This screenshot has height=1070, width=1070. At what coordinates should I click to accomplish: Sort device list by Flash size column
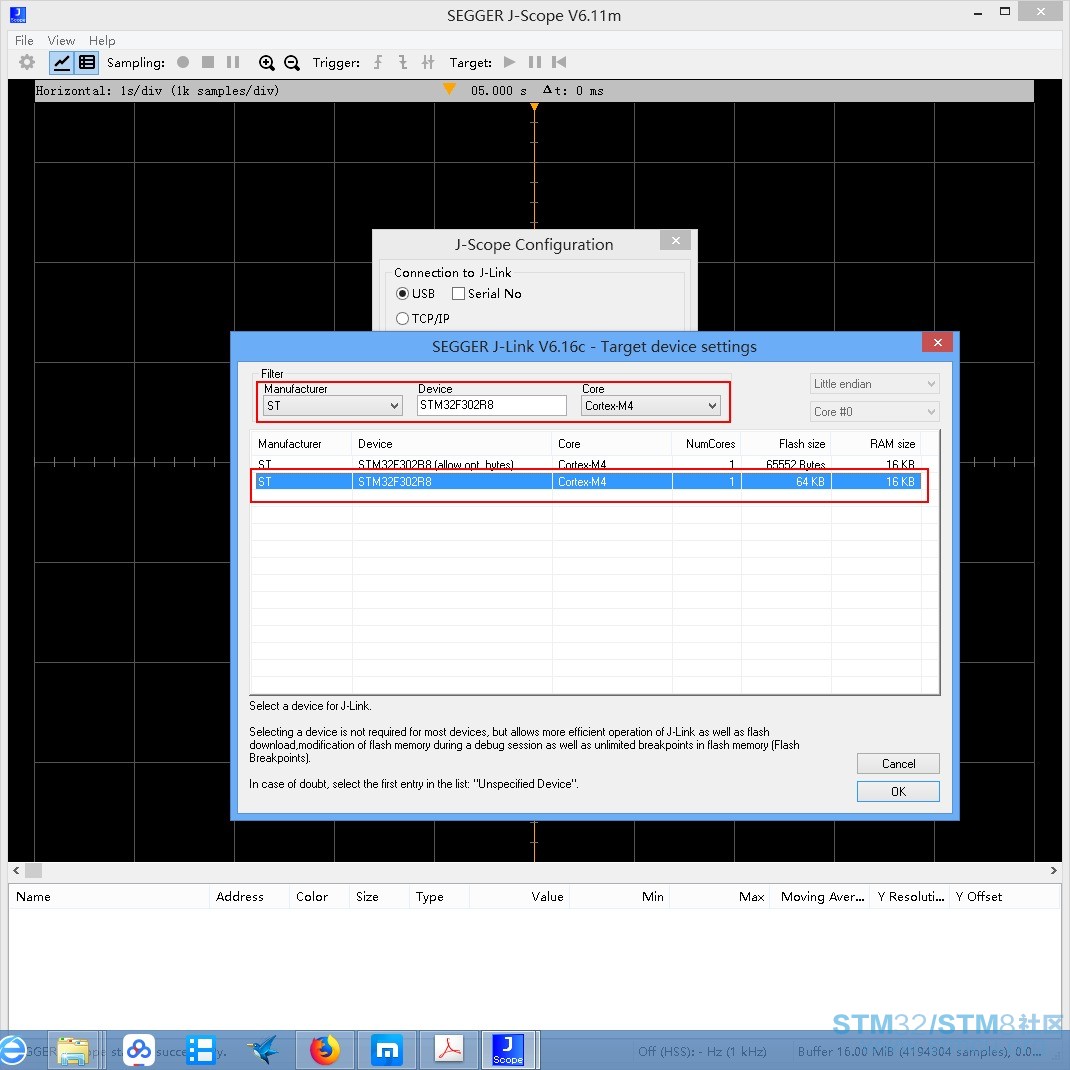click(x=786, y=444)
